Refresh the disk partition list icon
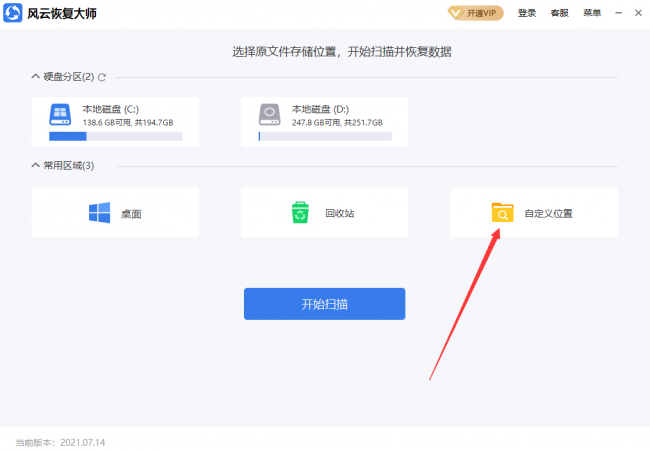 point(102,77)
